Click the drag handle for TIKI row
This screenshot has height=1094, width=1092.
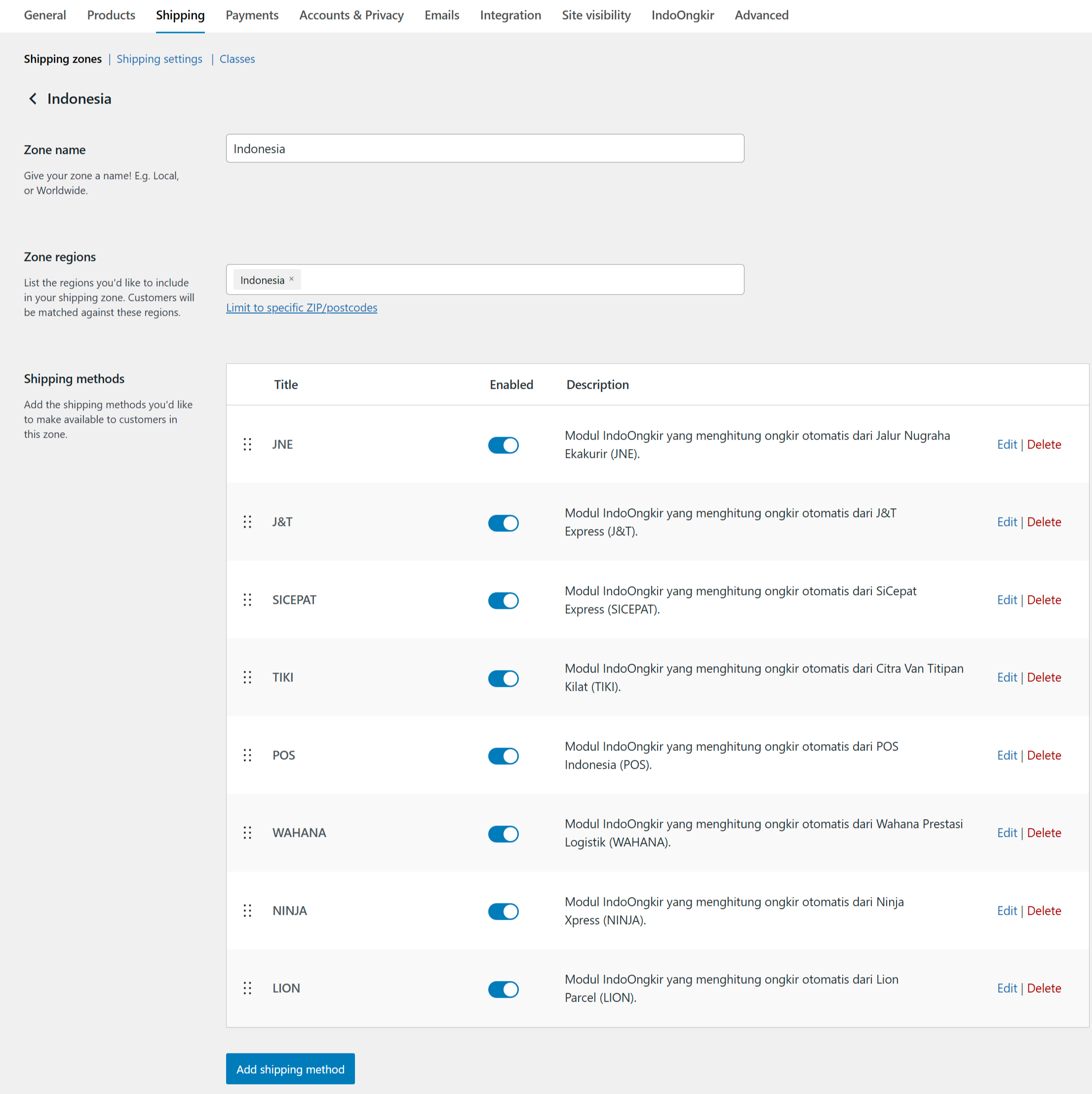pos(247,677)
